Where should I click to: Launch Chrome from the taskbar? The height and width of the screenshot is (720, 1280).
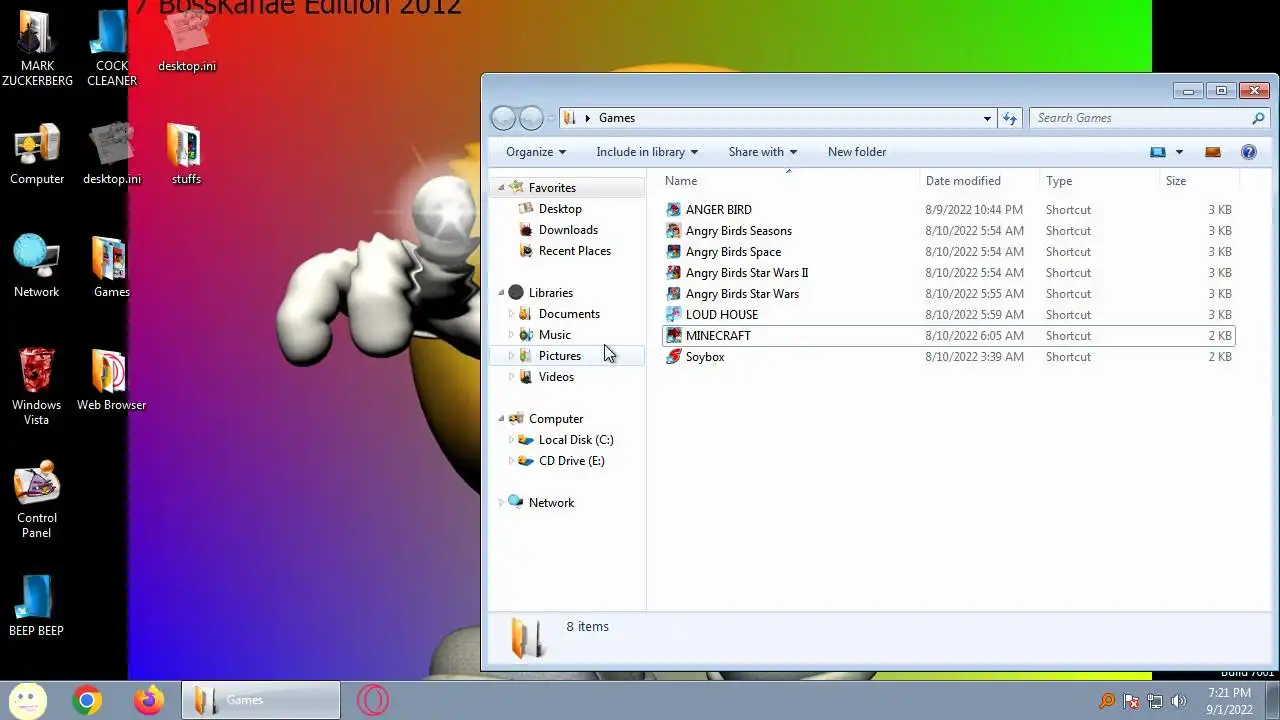[x=87, y=700]
